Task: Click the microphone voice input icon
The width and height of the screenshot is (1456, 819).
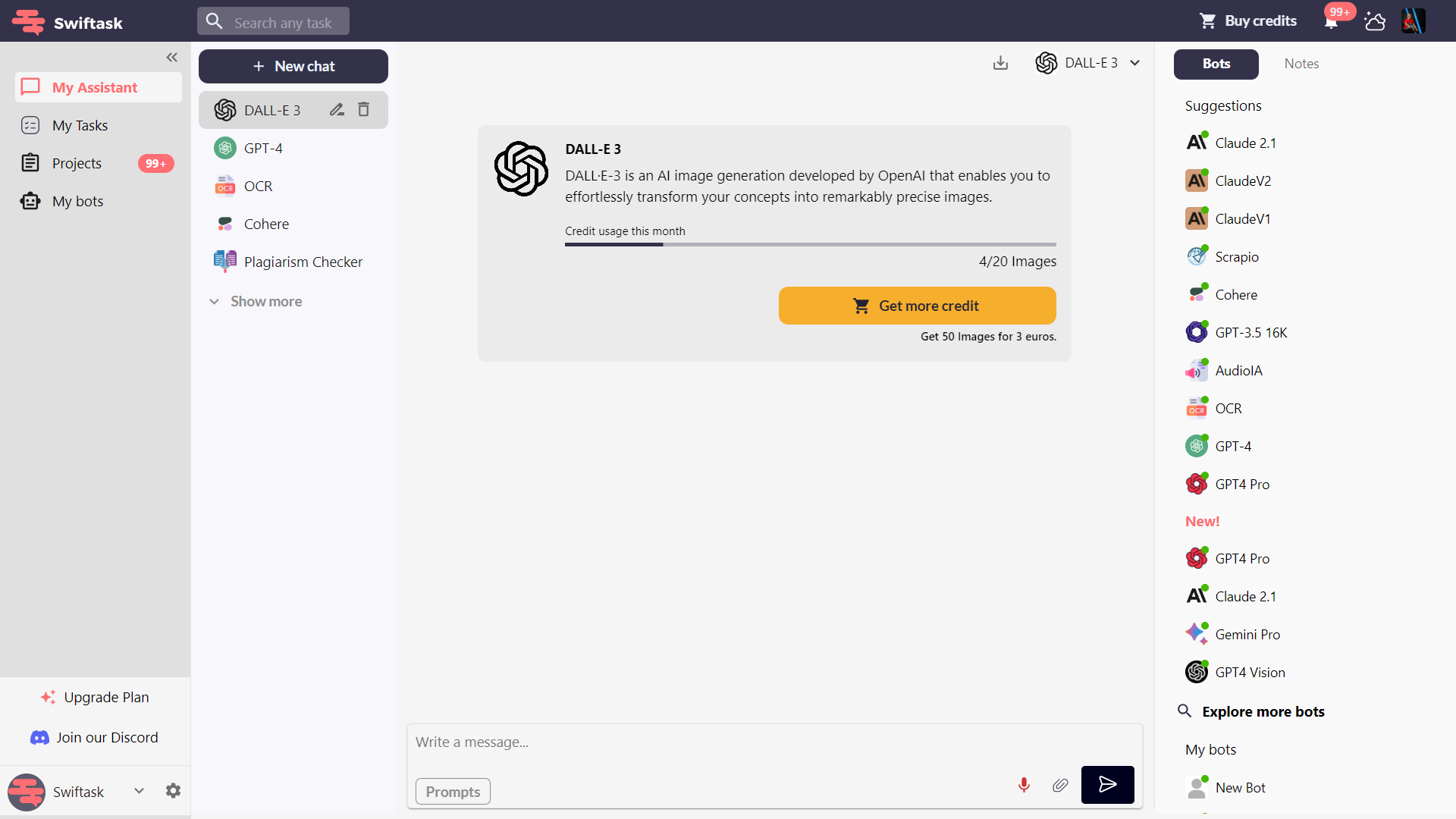Action: pyautogui.click(x=1024, y=785)
